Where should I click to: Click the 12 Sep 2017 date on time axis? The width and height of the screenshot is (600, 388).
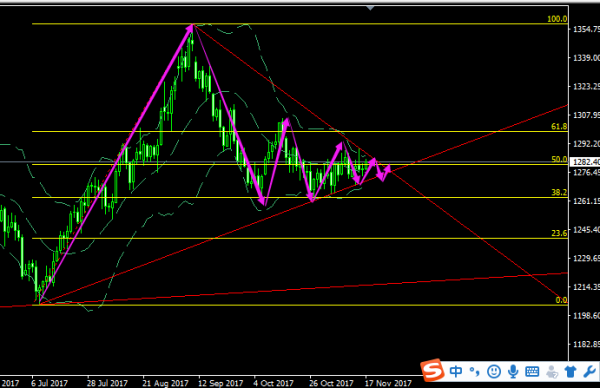tap(221, 383)
